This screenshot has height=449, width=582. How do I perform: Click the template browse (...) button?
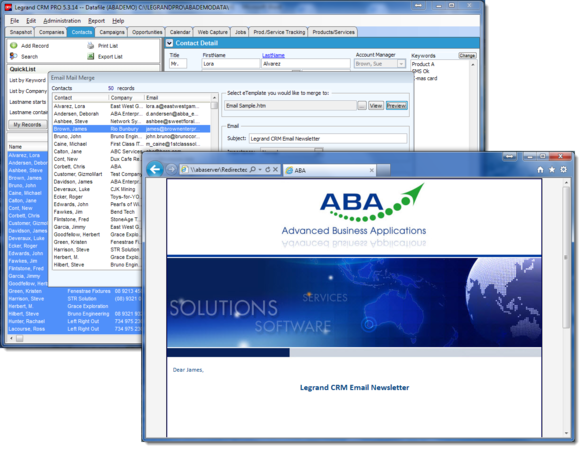point(362,106)
